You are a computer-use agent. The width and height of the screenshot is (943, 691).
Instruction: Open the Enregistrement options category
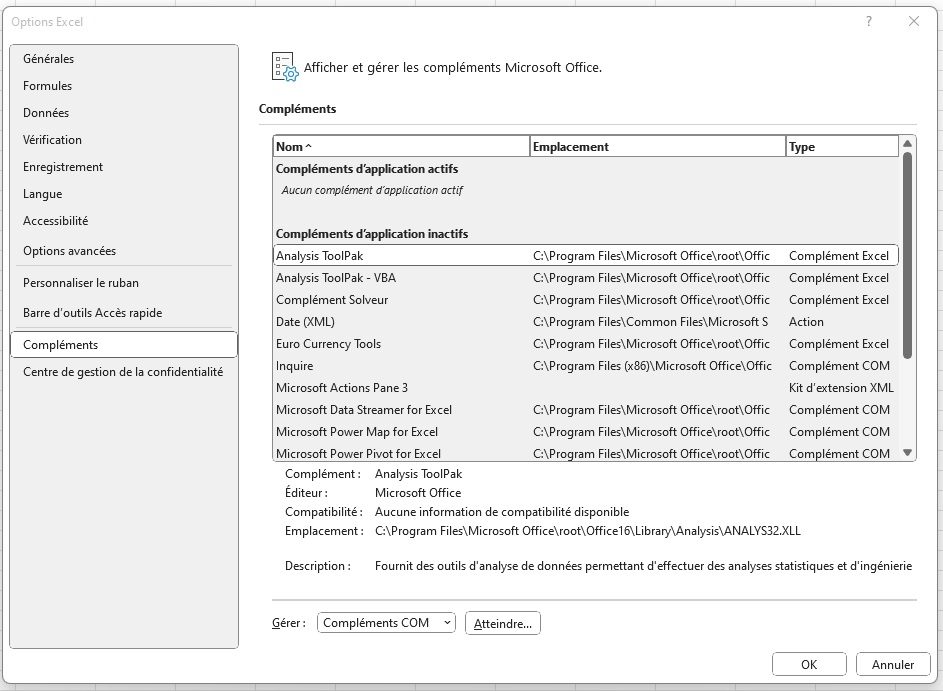(x=124, y=167)
